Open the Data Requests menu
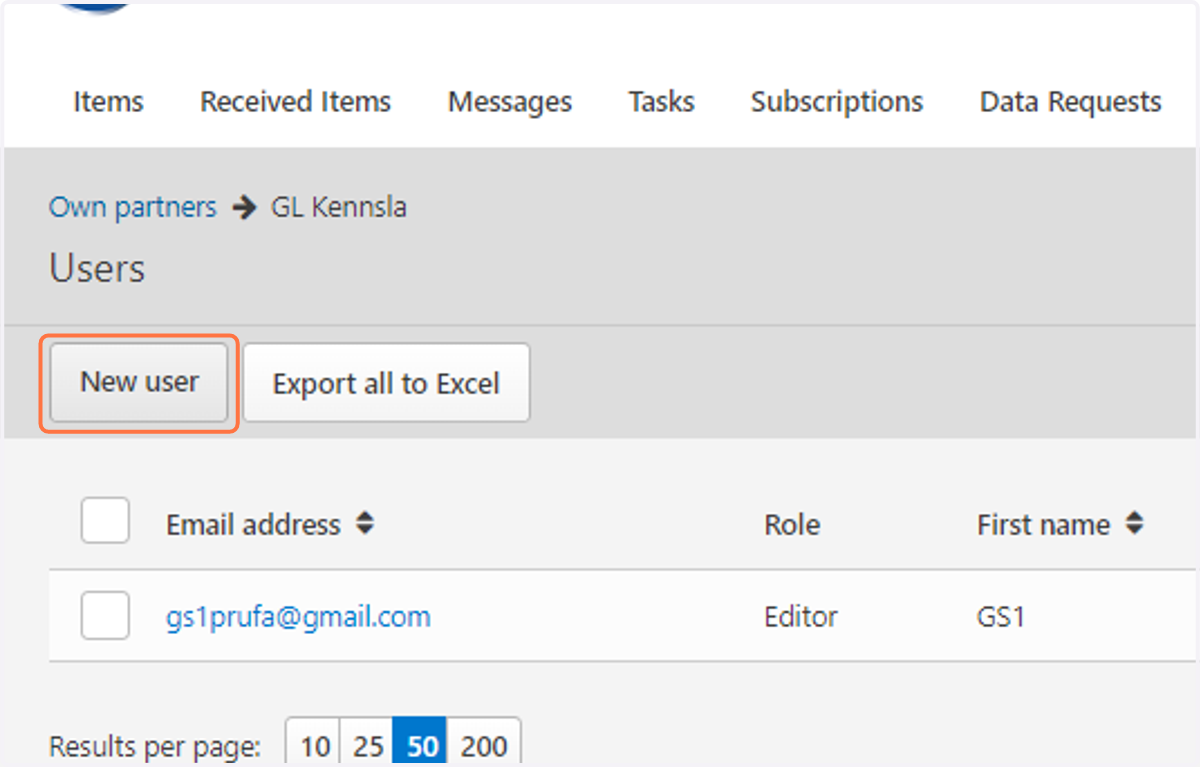The image size is (1200, 767). click(1070, 102)
